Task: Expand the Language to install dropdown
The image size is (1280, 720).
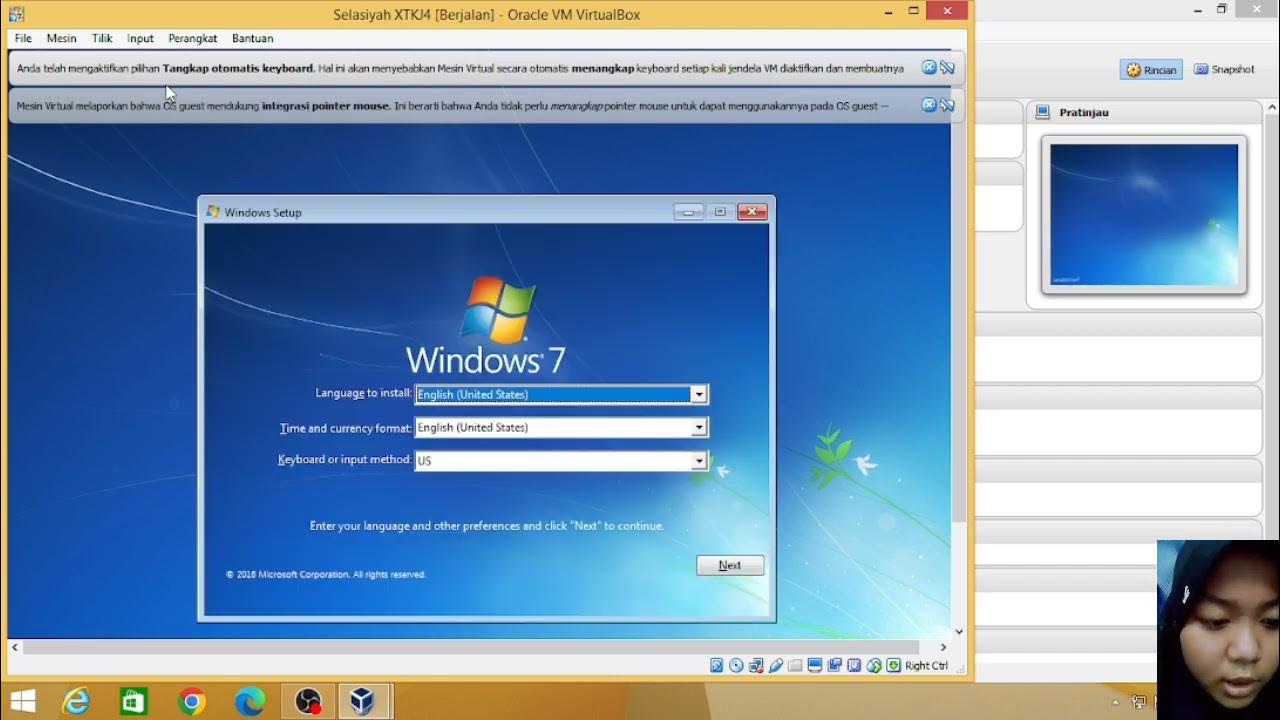Action: click(699, 394)
